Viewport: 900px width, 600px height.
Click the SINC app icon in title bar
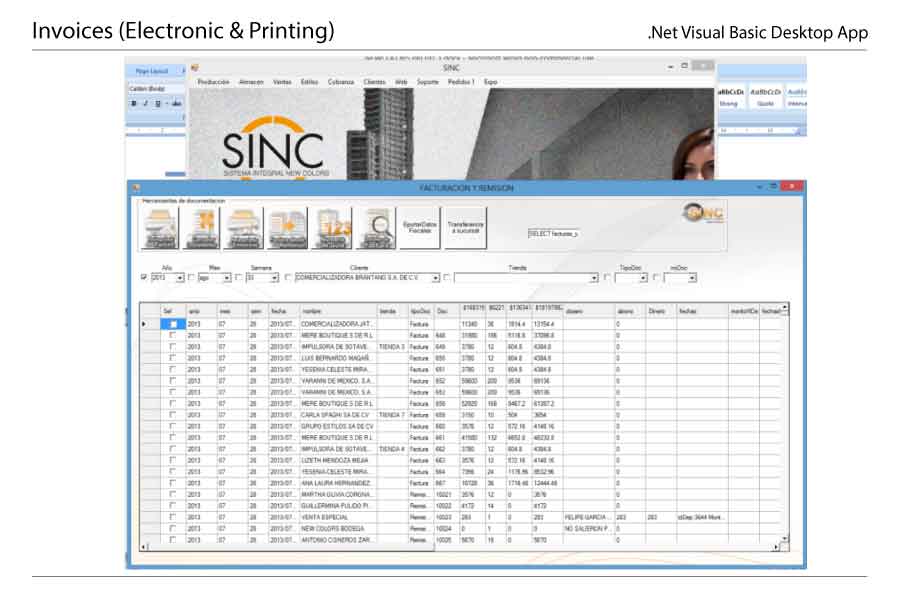click(x=195, y=67)
